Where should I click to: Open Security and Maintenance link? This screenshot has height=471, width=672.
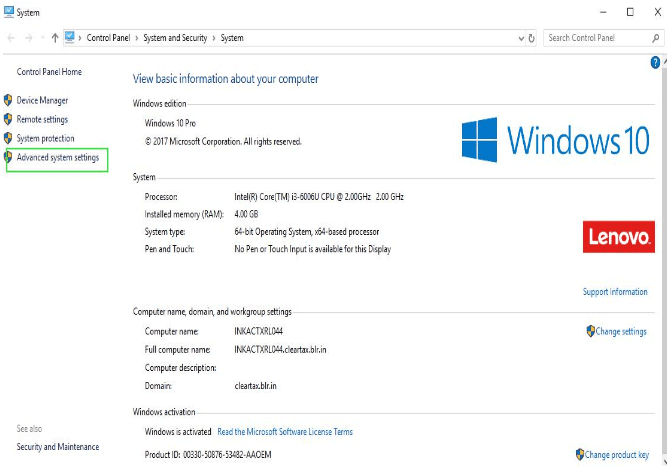(57, 447)
